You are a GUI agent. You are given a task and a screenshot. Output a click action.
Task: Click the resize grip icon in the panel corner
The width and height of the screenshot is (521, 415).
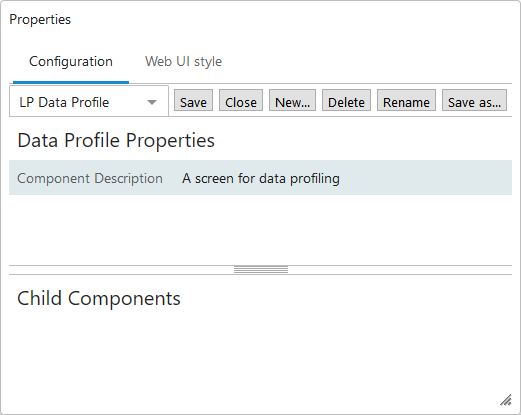pyautogui.click(x=506, y=400)
